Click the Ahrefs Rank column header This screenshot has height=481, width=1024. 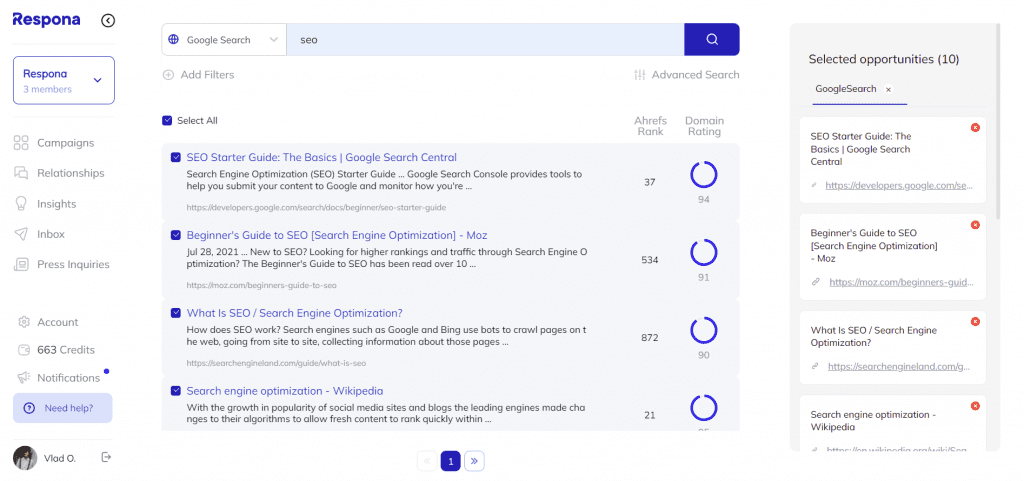pyautogui.click(x=650, y=126)
